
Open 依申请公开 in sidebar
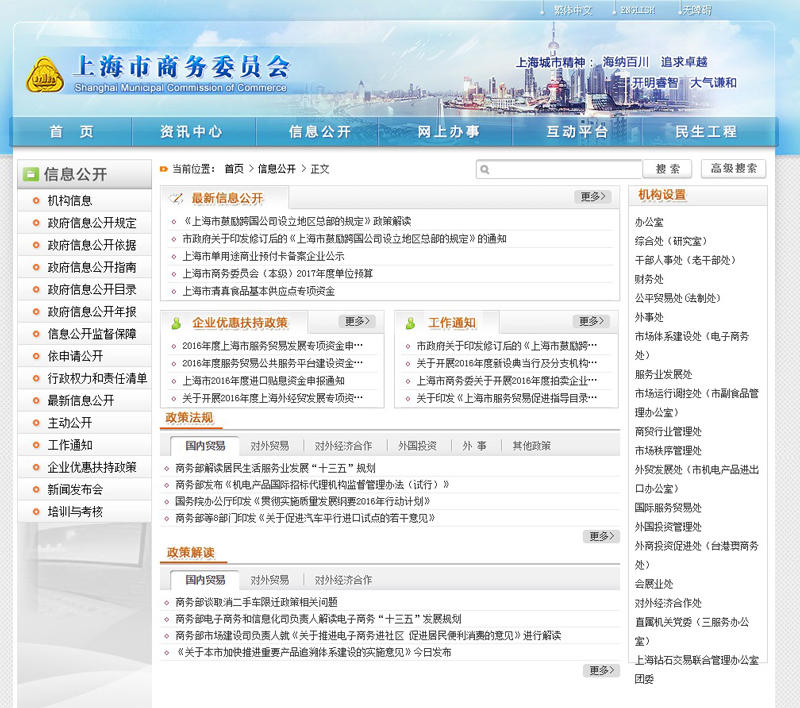pos(76,356)
